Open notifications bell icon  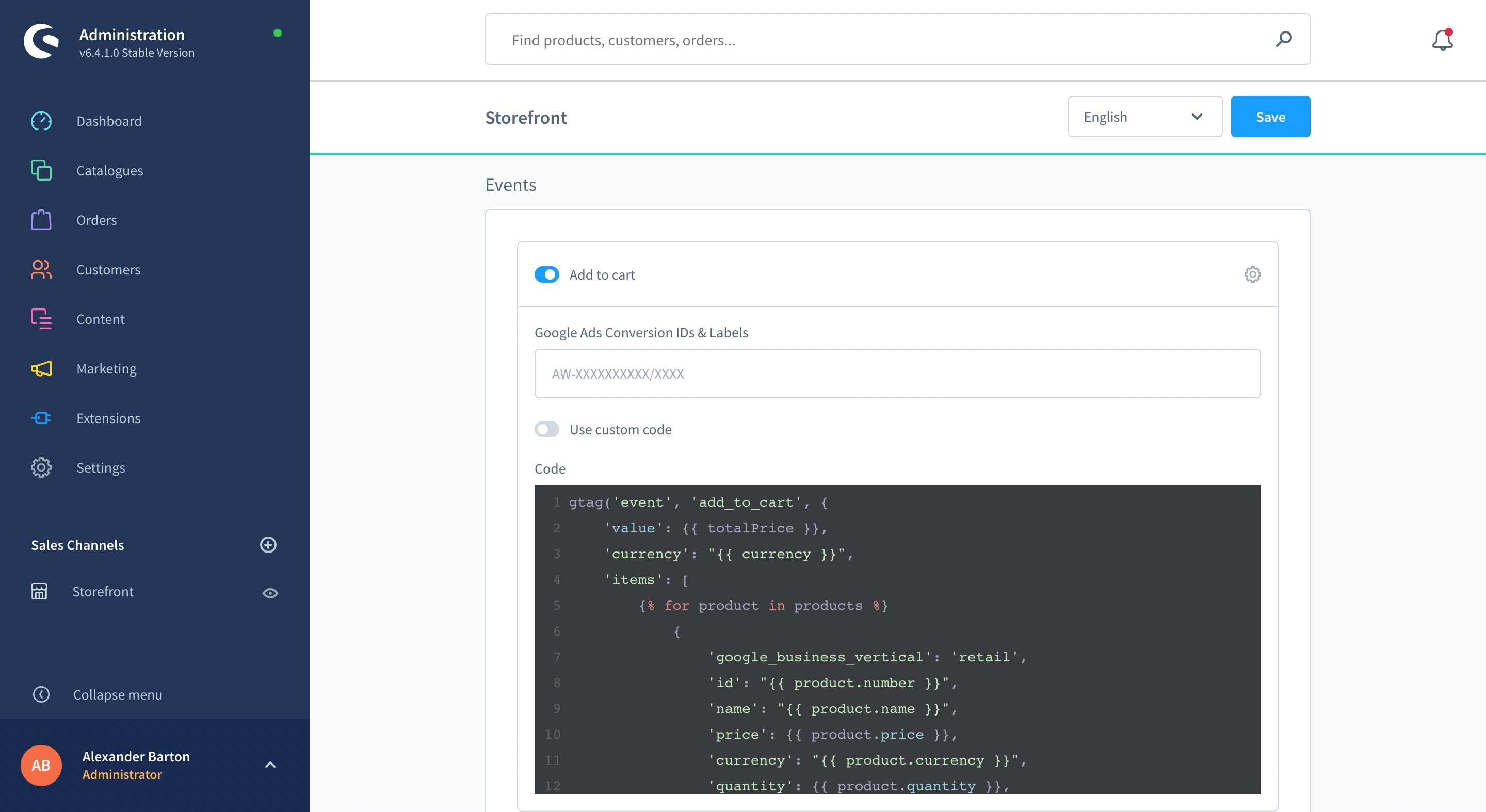[x=1442, y=40]
